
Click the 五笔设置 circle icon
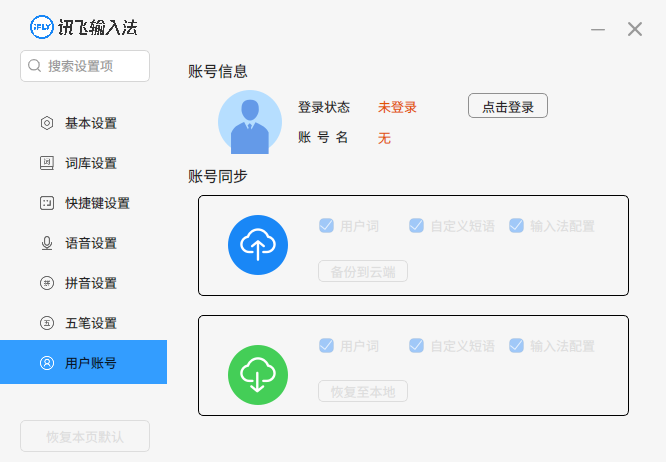47,323
